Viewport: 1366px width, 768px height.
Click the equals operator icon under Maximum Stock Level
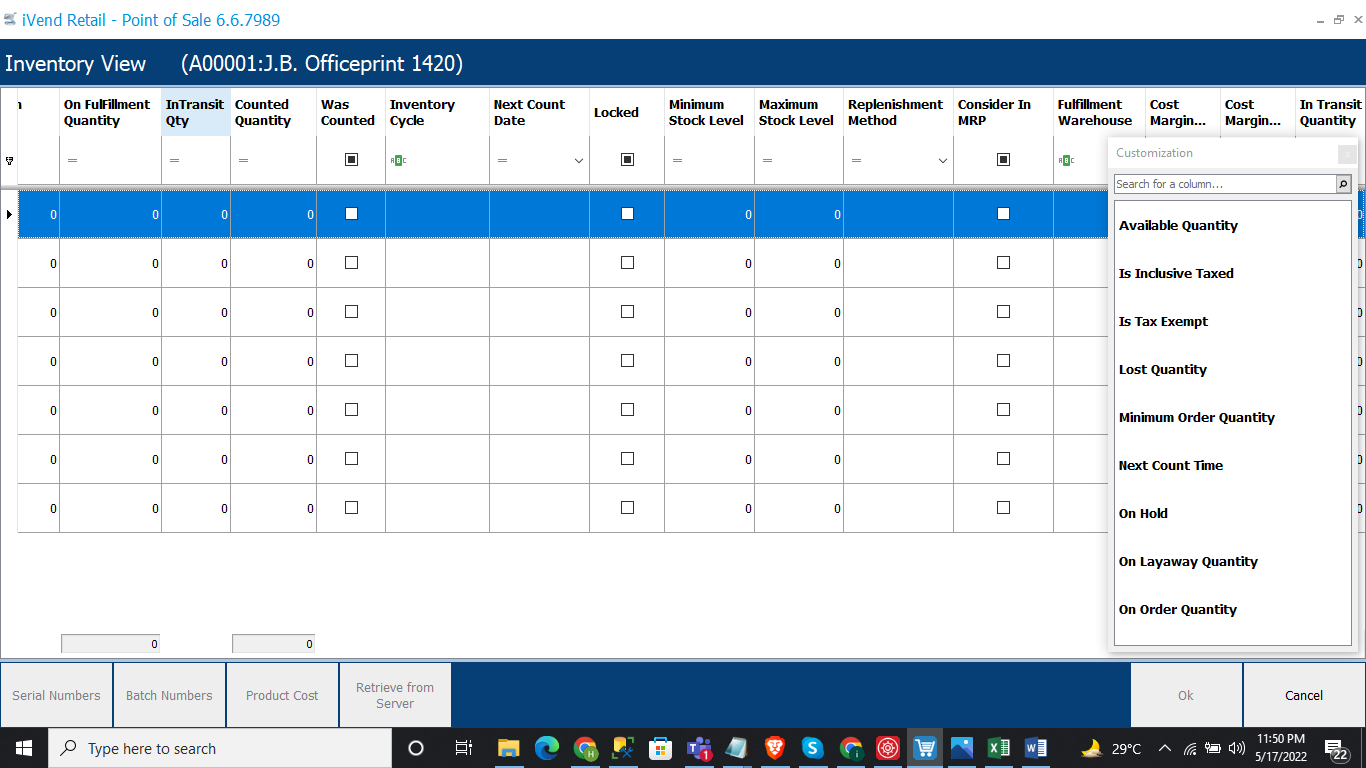(x=767, y=161)
